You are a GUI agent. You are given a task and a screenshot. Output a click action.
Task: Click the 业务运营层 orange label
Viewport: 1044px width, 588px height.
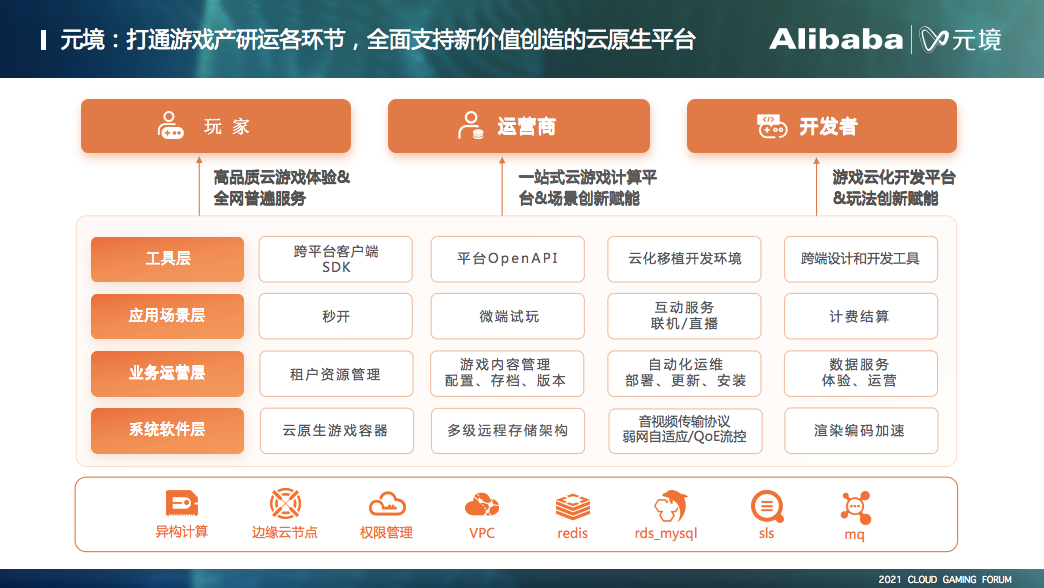(x=167, y=374)
